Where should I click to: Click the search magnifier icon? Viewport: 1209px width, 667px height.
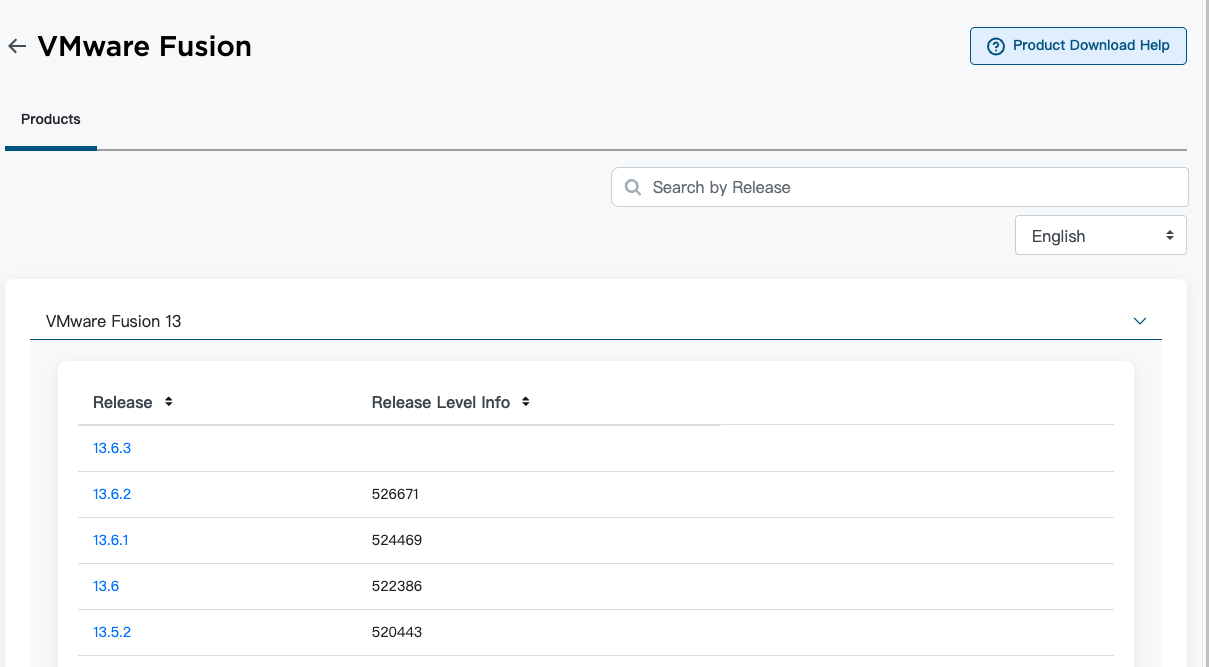click(632, 187)
